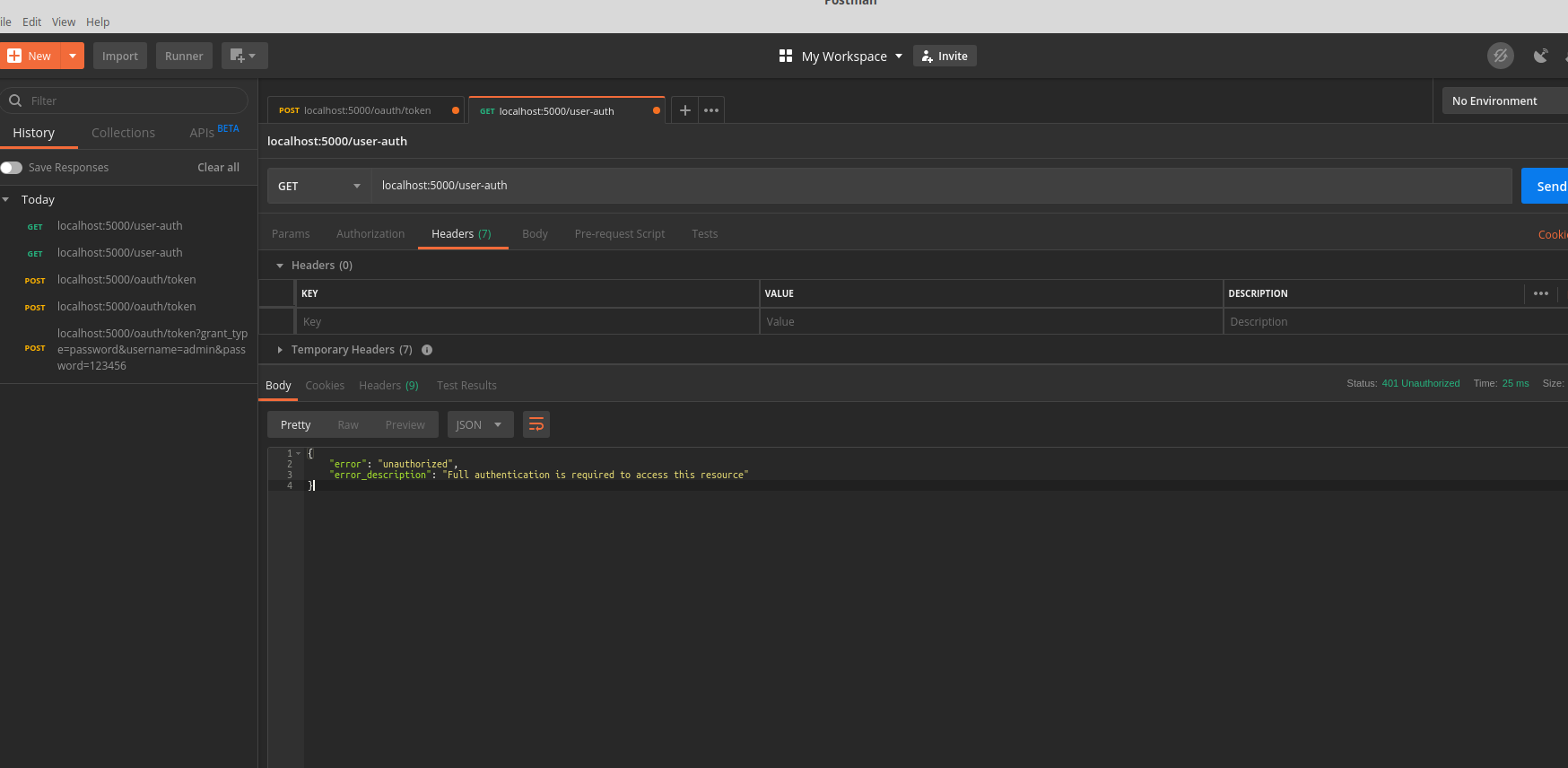1568x768 pixels.
Task: Click the Send button
Action: pyautogui.click(x=1546, y=186)
